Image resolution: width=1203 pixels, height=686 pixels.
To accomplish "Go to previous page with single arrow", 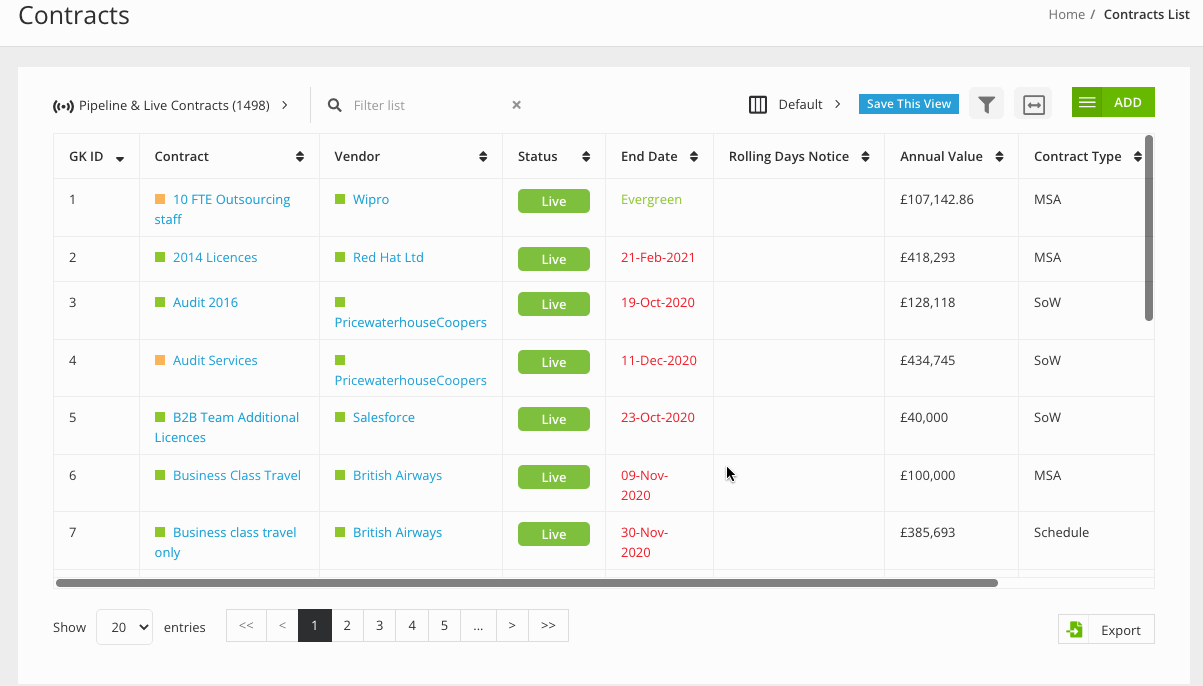I will 282,626.
